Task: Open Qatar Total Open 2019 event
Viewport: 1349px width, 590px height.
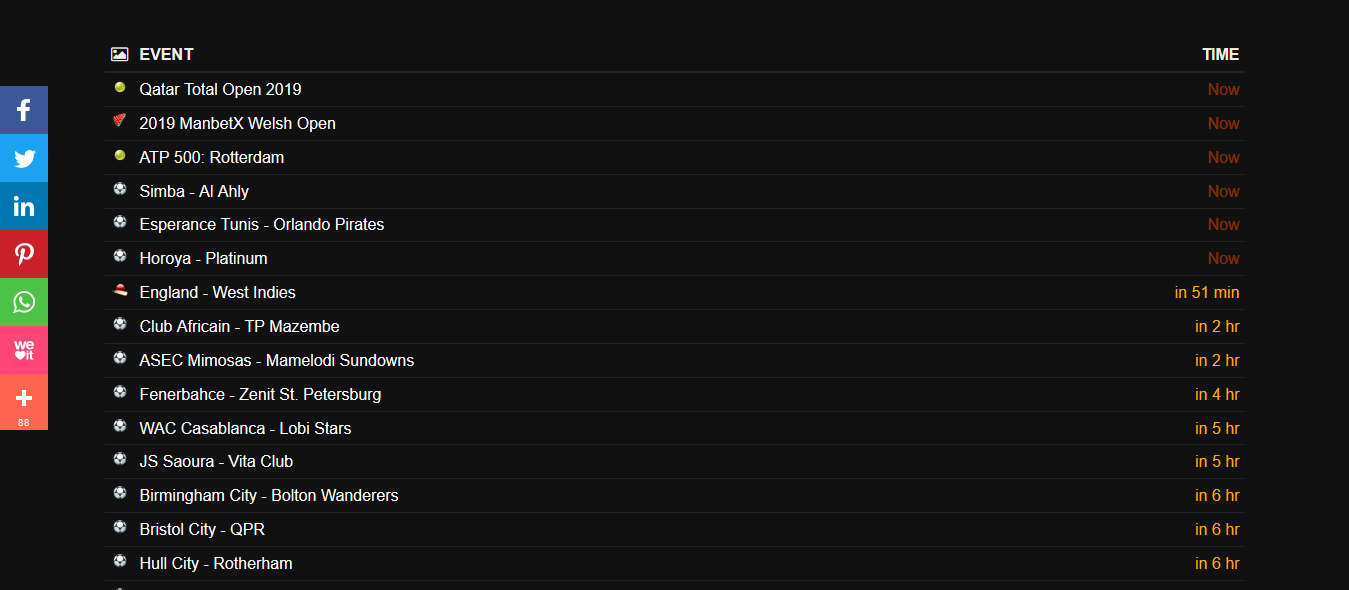Action: tap(220, 90)
